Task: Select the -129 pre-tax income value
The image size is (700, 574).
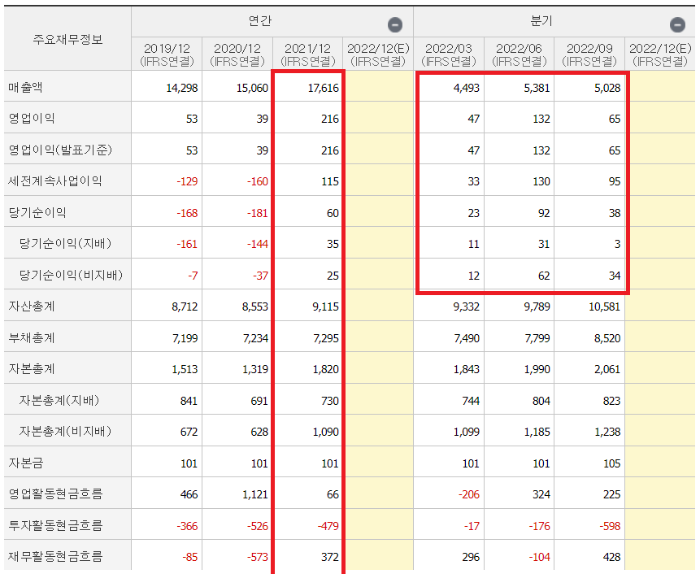Action: [187, 182]
